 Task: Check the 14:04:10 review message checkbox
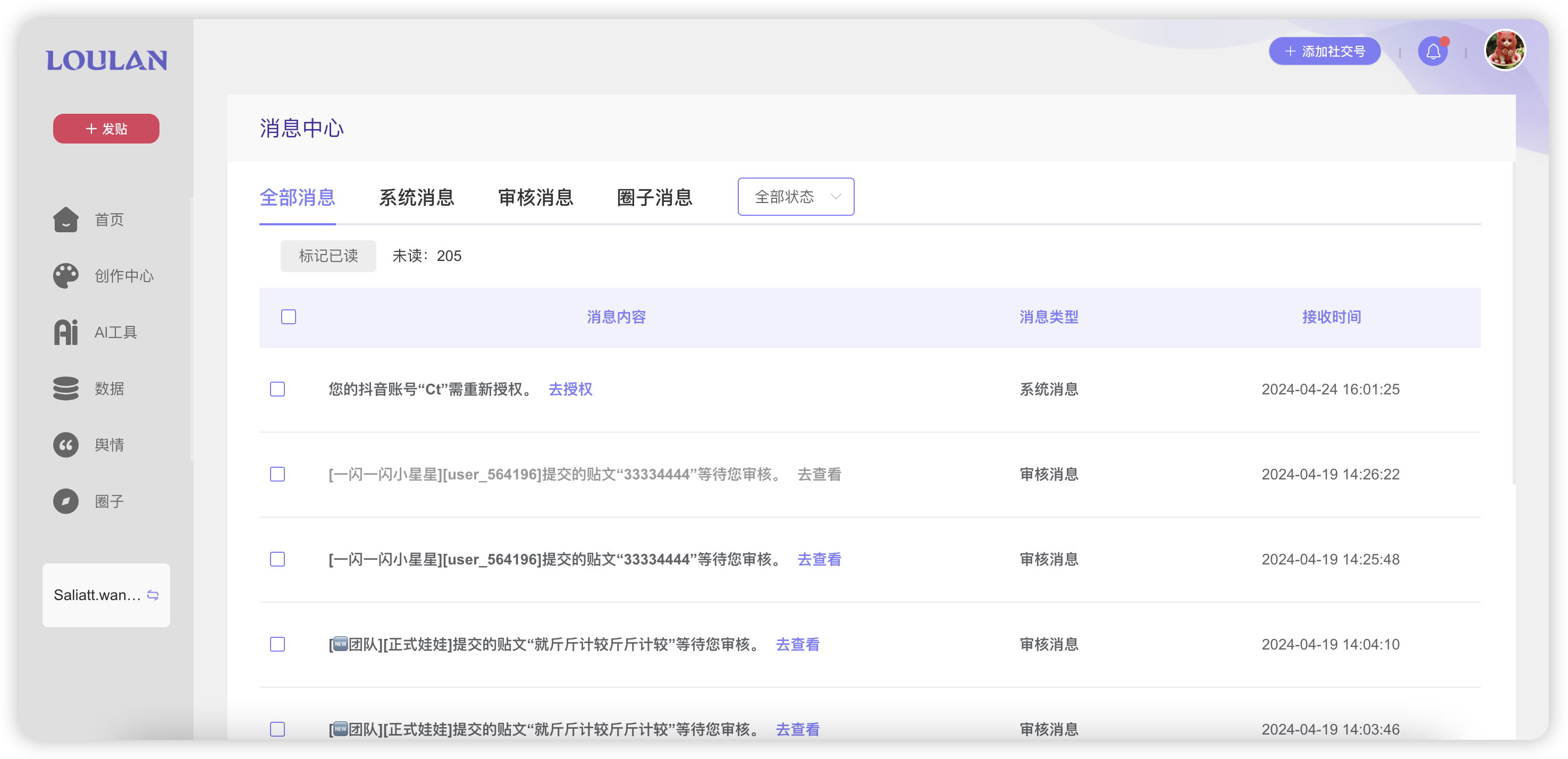[x=277, y=644]
